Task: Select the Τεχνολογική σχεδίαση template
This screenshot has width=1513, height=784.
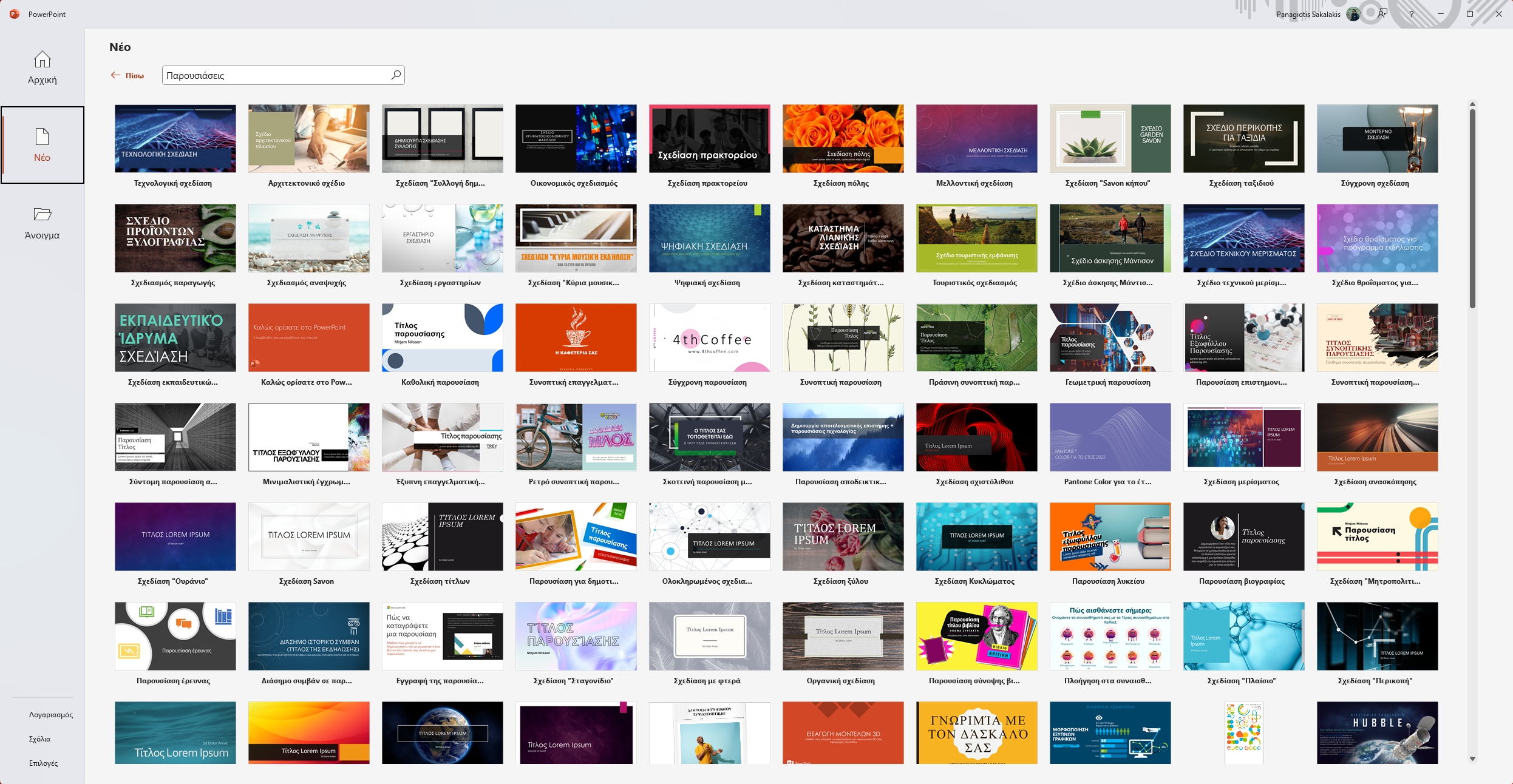Action: tap(175, 138)
